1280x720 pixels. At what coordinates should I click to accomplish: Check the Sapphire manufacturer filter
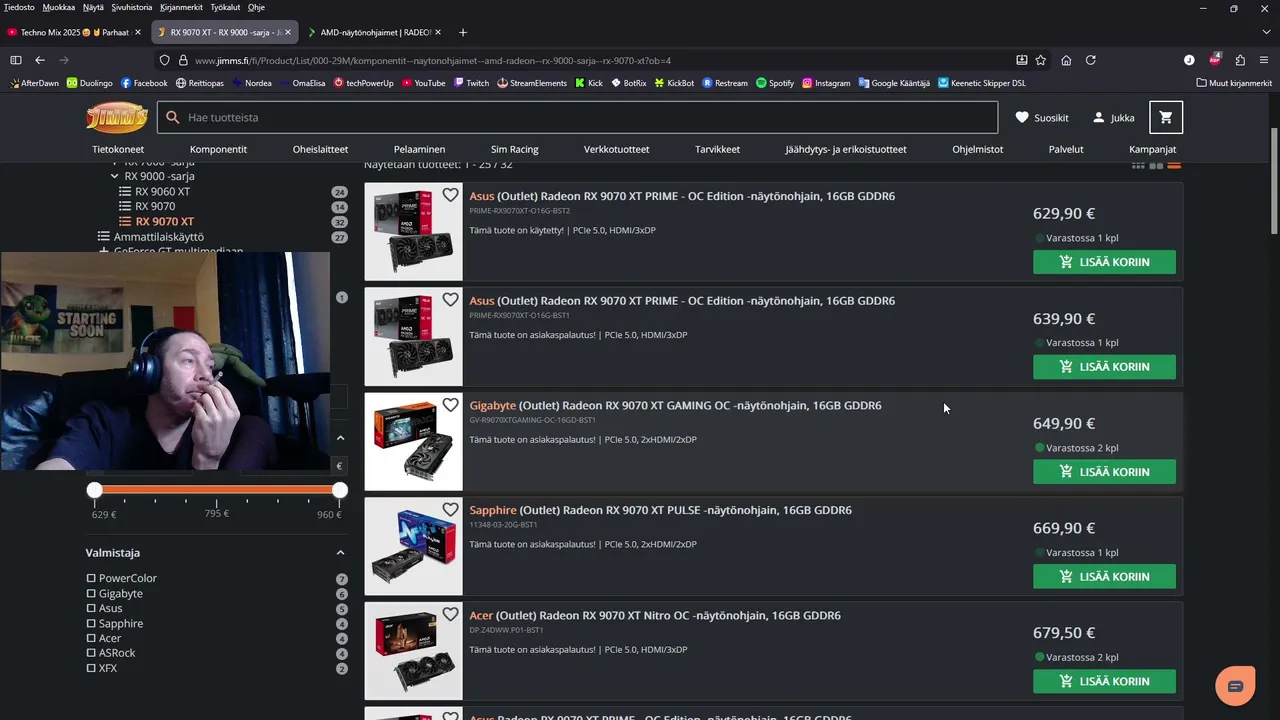tap(91, 623)
